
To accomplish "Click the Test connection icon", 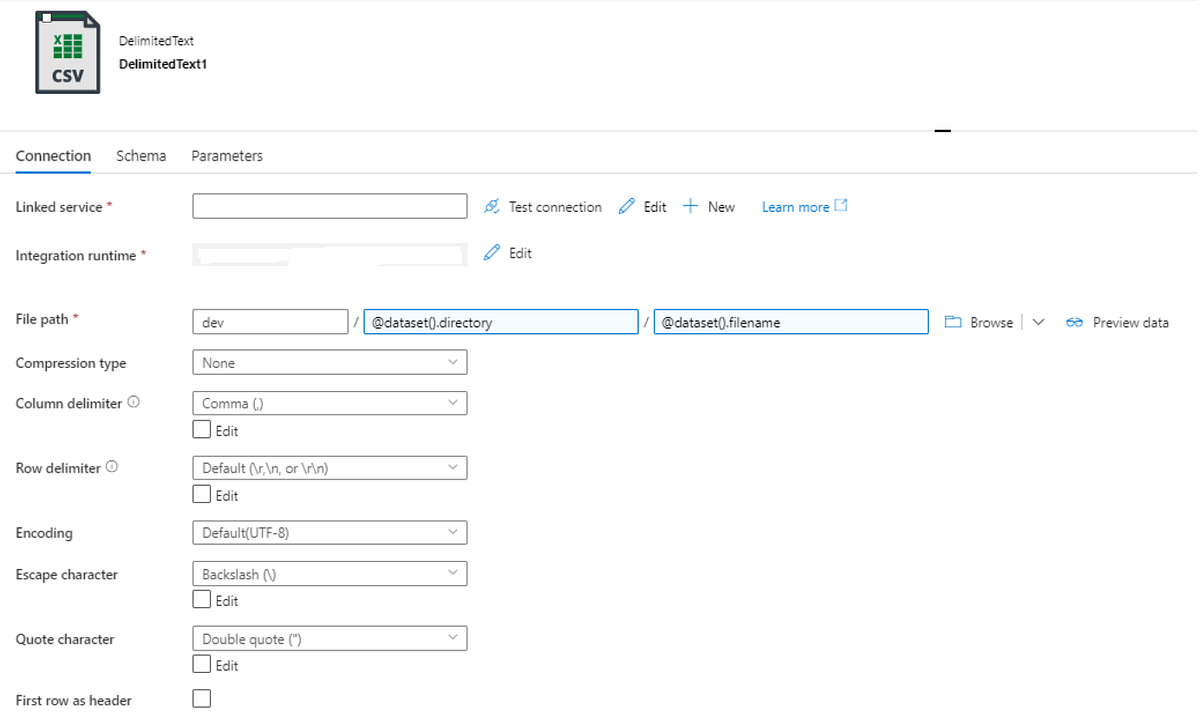I will click(492, 206).
